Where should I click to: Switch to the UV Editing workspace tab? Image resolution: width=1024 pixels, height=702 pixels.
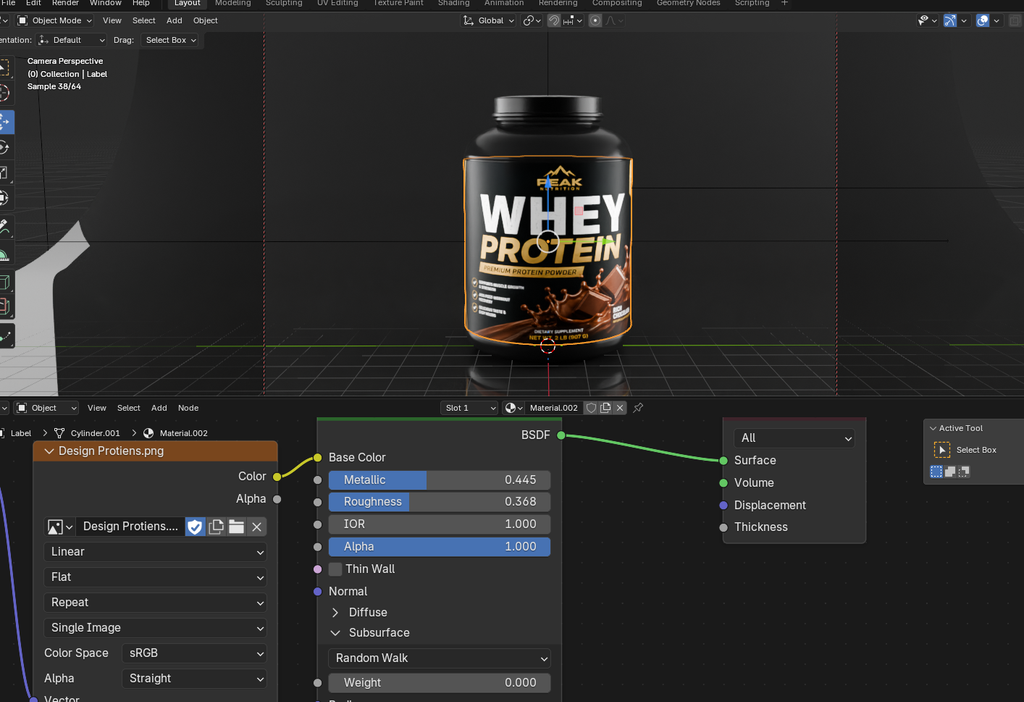338,3
